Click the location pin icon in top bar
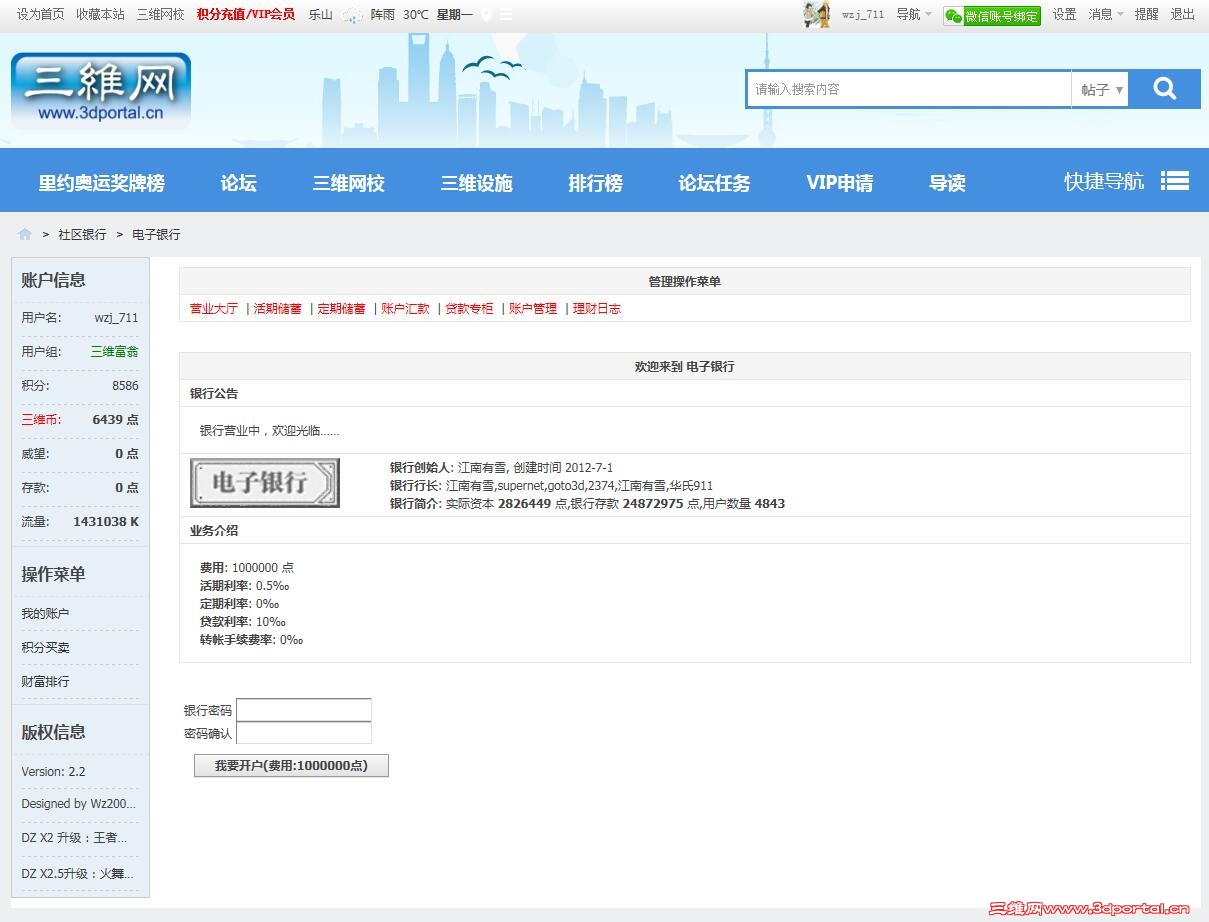1209x922 pixels. pyautogui.click(x=486, y=15)
